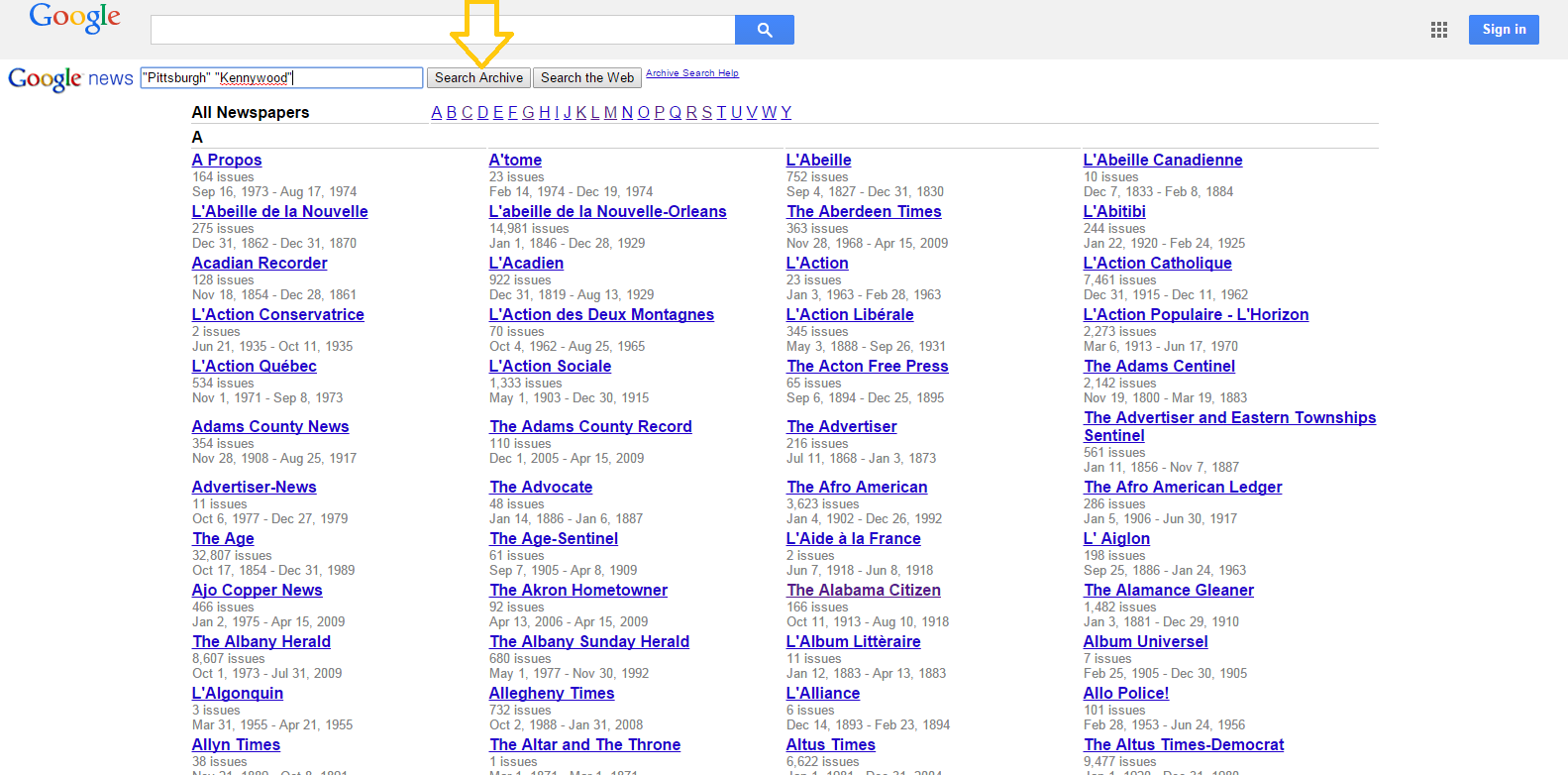Open The Acton Free Press
The width and height of the screenshot is (1568, 775).
pos(868,367)
